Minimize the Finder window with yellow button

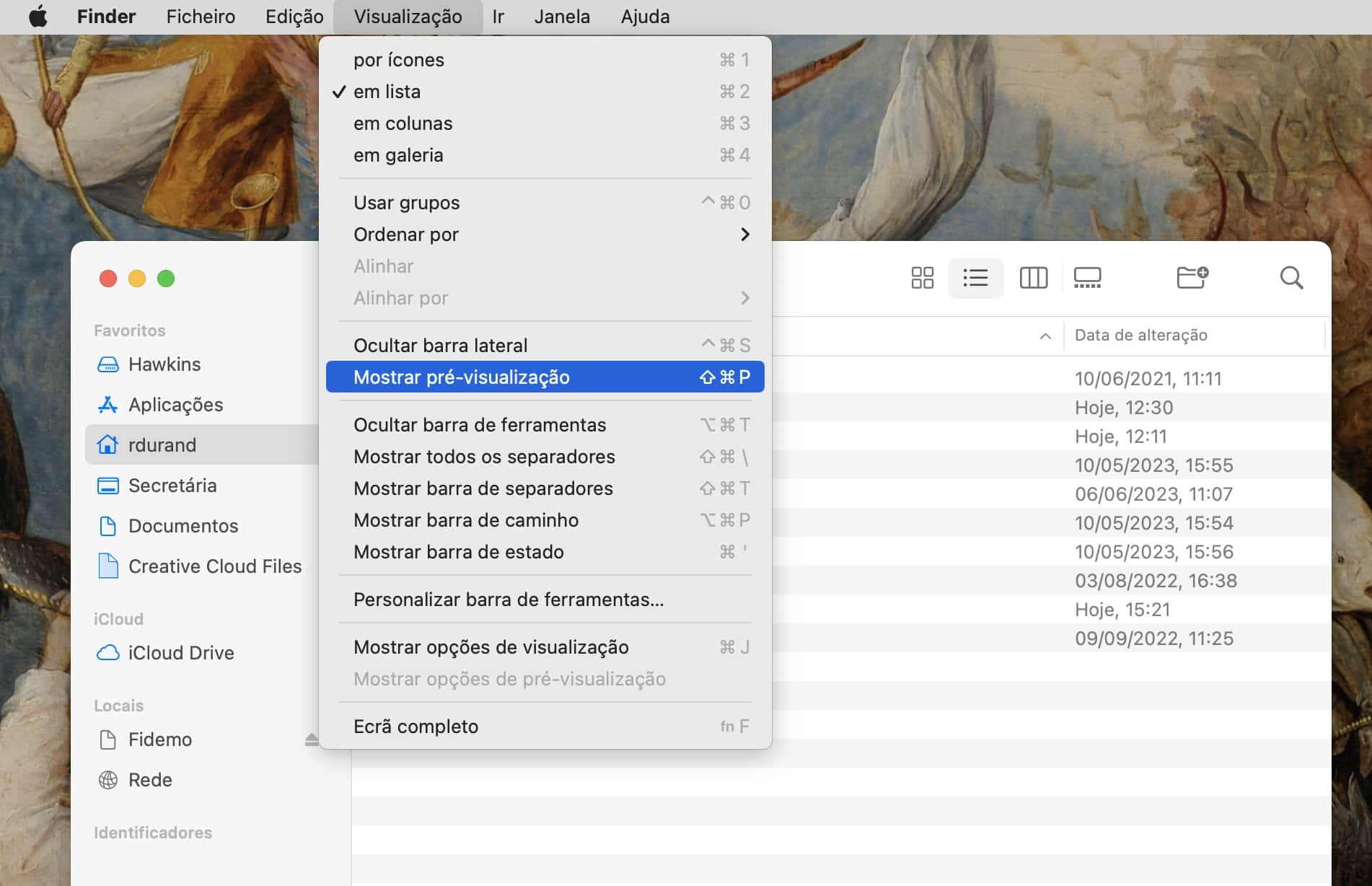137,278
